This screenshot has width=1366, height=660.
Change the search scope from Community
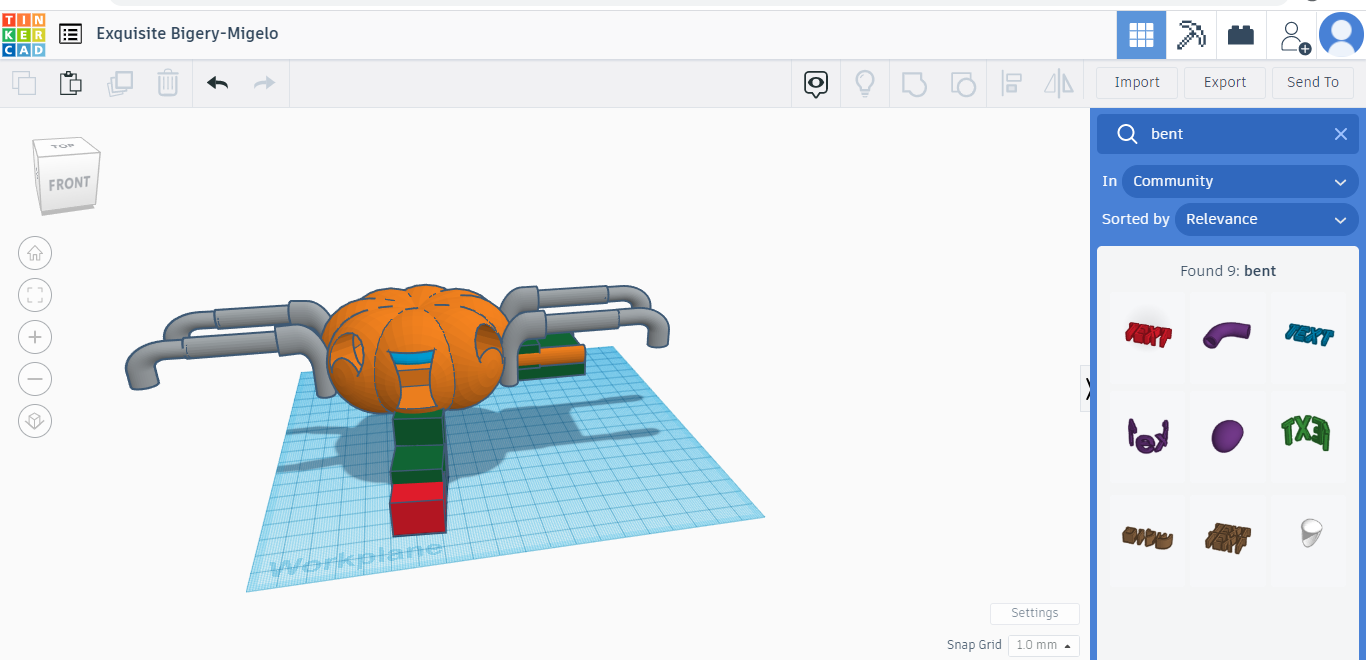[1240, 181]
